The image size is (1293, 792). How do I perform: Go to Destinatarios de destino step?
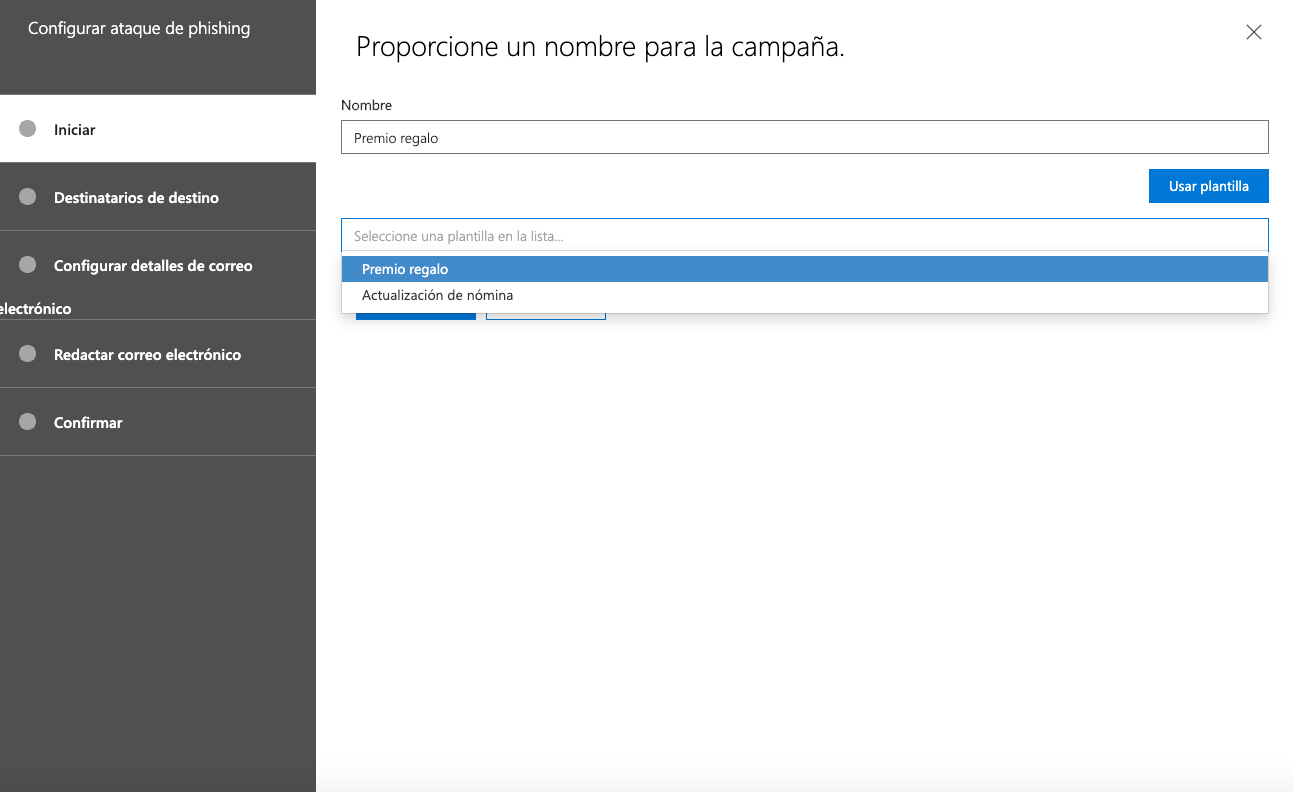(x=136, y=198)
